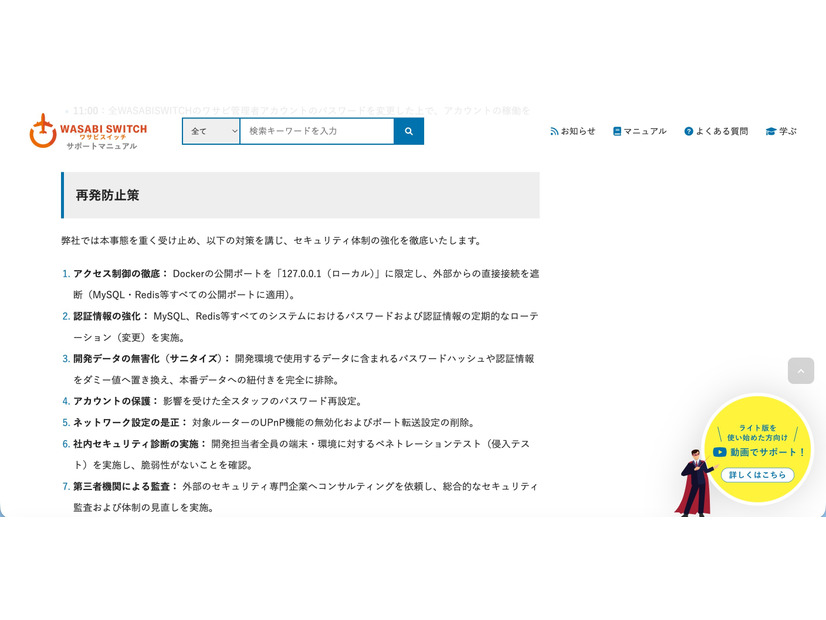Open the 全て category dropdown
The image size is (826, 620).
tap(211, 131)
